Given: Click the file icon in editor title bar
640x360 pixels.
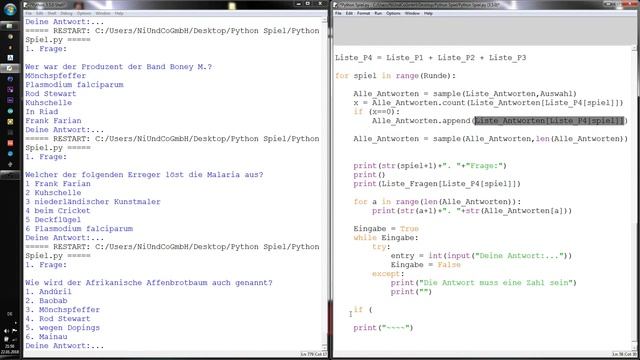Looking at the screenshot, I should point(336,5).
